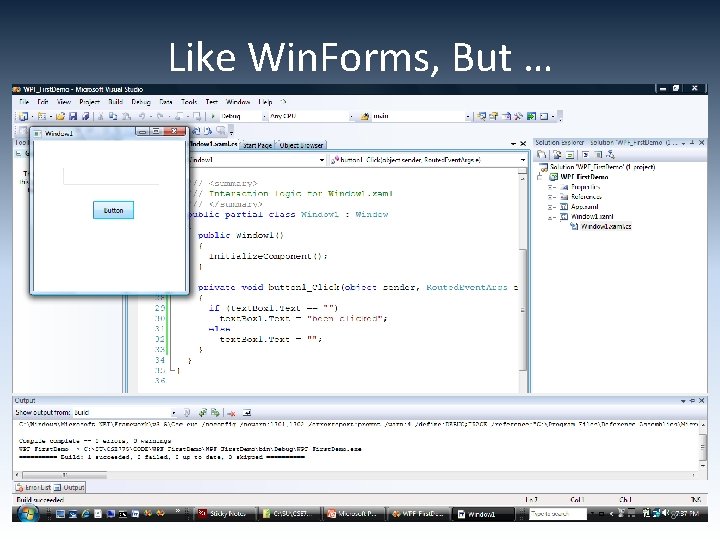Click the Open File folder icon
Viewport: 720px width, 540px height.
pyautogui.click(x=60, y=117)
